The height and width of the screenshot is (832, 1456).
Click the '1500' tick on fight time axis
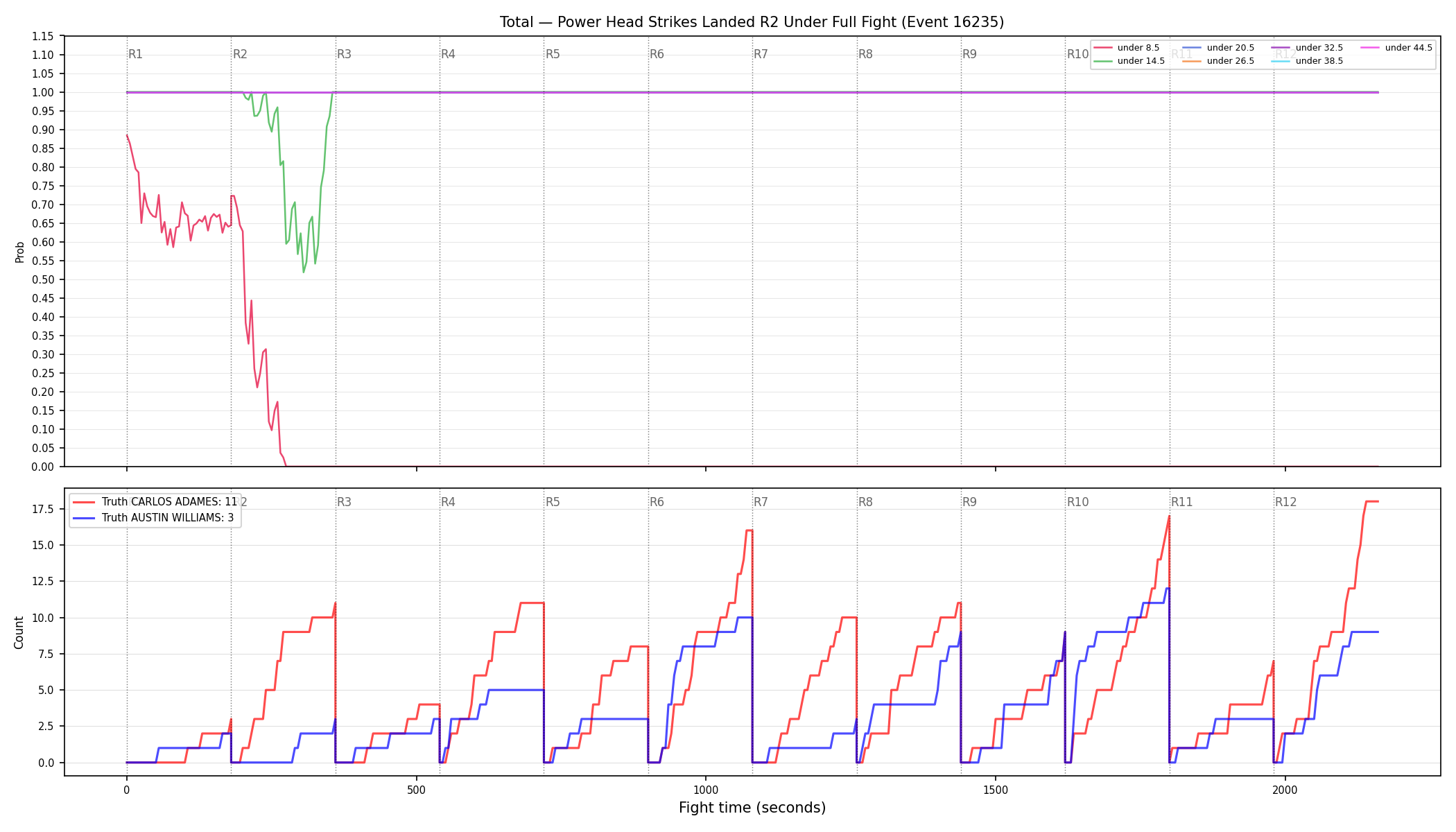pyautogui.click(x=996, y=790)
